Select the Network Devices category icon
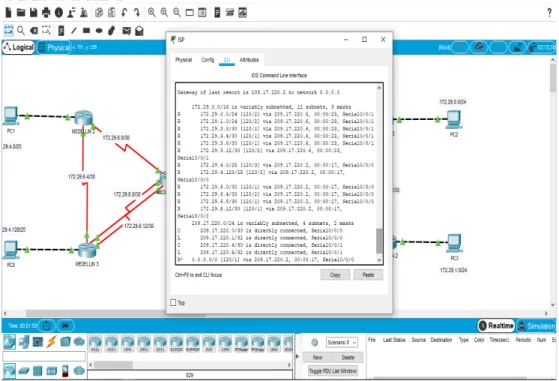 click(9, 342)
